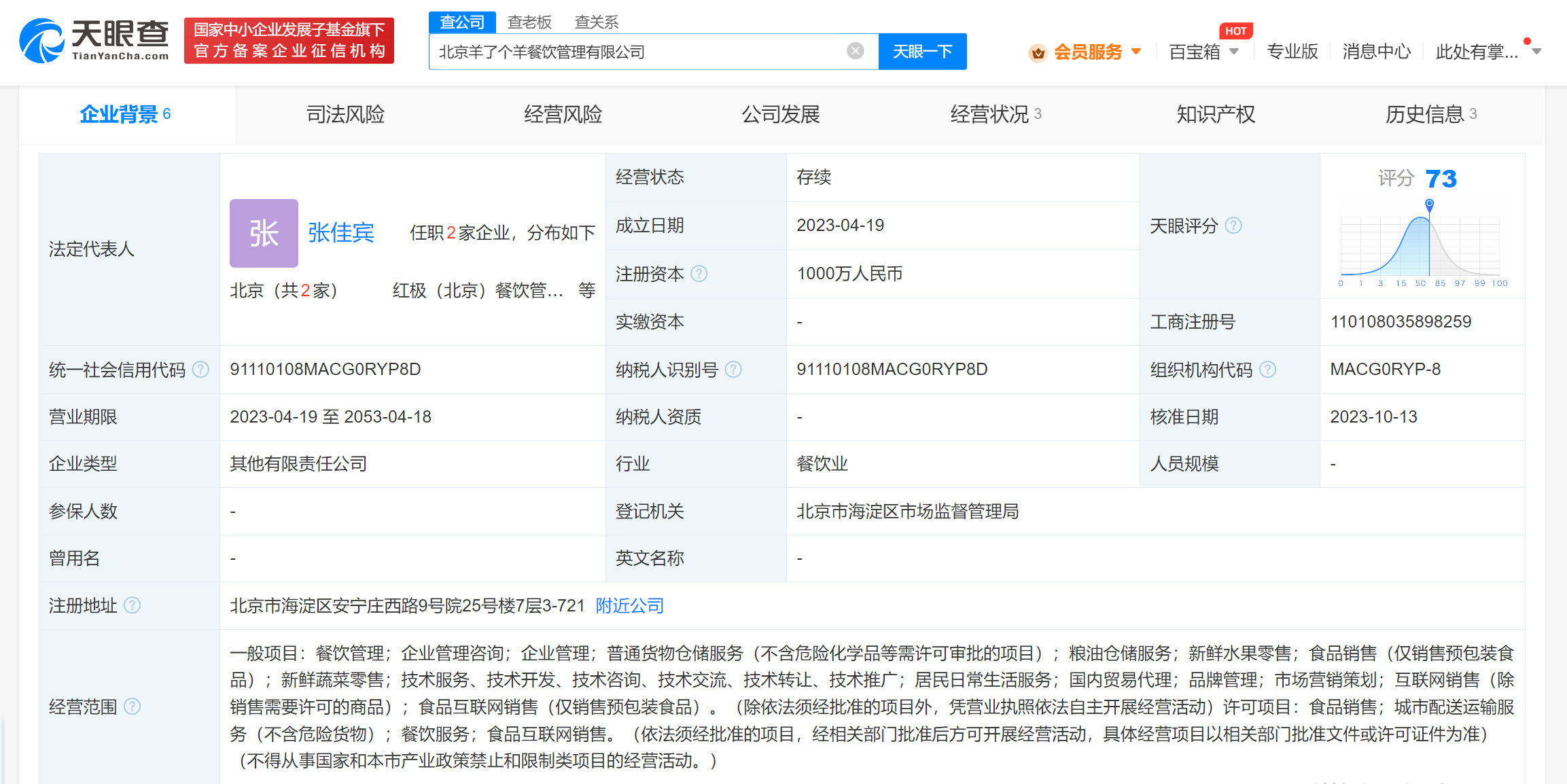Open help icon next to 经营范围
1567x784 pixels.
click(x=133, y=707)
